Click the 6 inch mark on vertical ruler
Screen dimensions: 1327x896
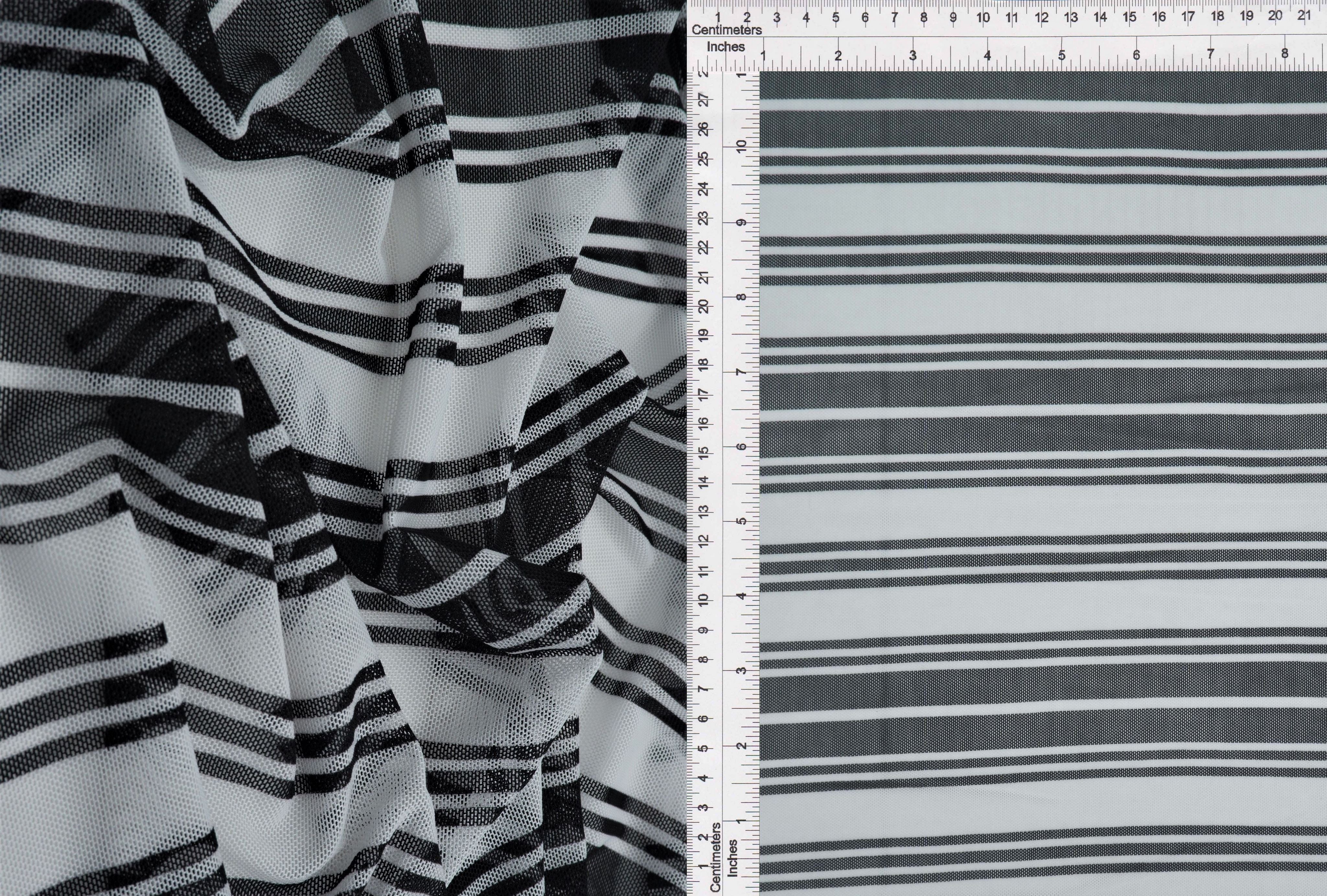[x=741, y=446]
